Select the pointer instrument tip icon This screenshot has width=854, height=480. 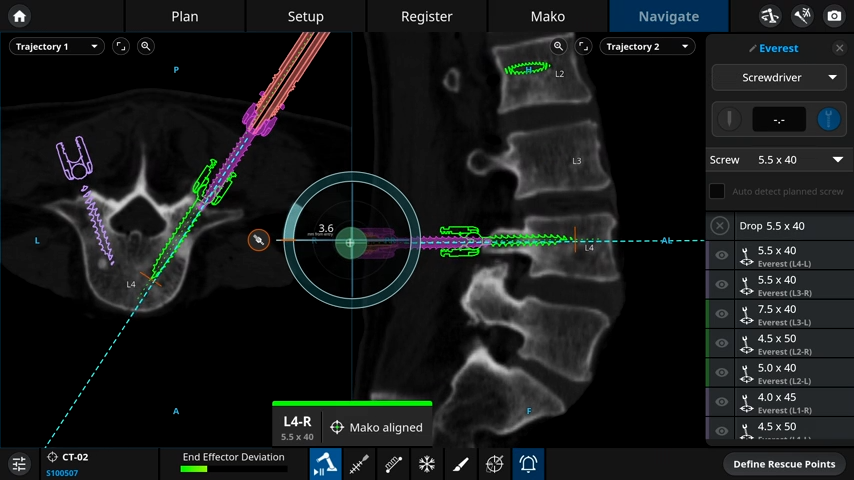pyautogui.click(x=729, y=119)
